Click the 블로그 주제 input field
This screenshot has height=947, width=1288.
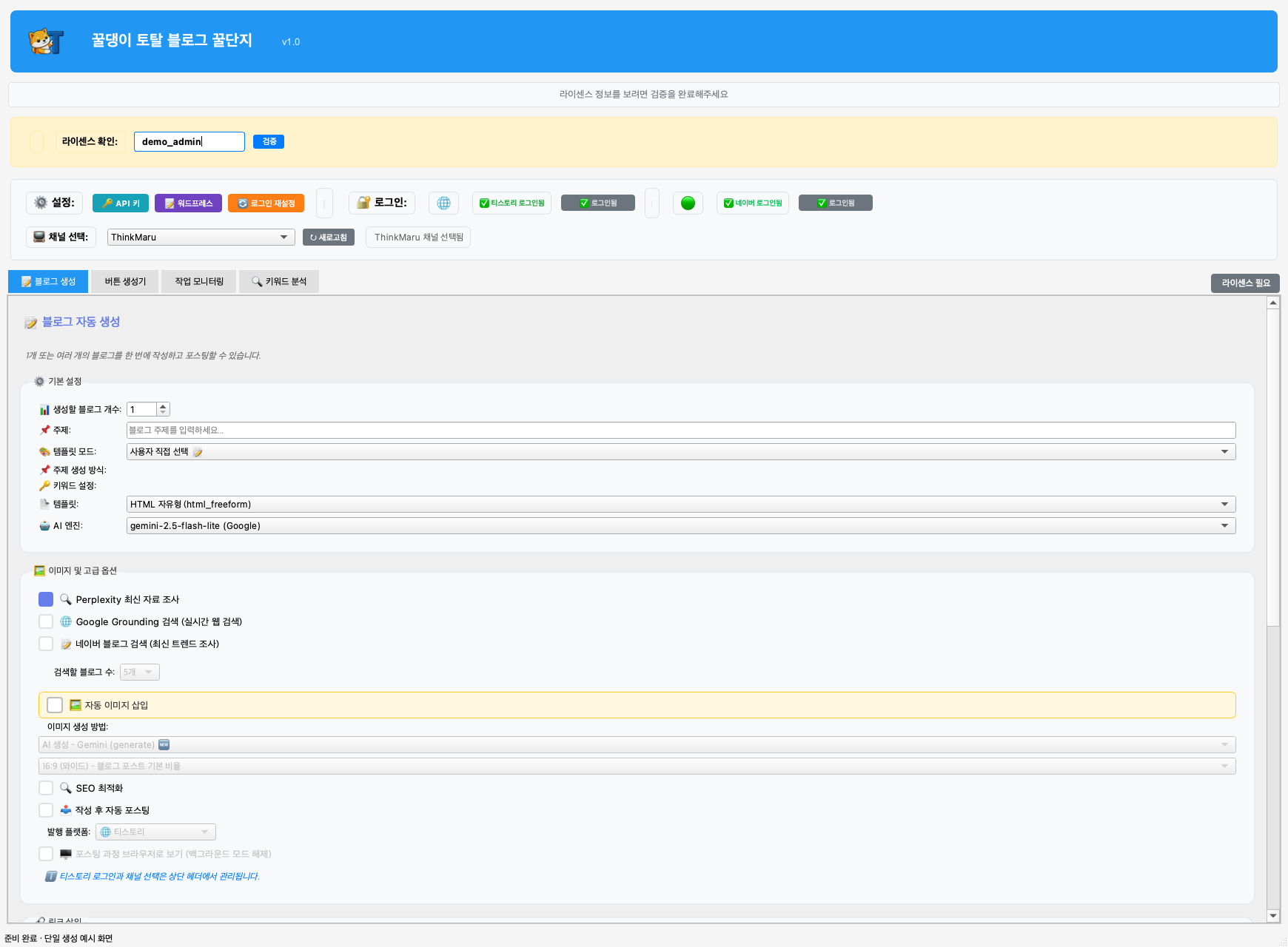pos(680,430)
